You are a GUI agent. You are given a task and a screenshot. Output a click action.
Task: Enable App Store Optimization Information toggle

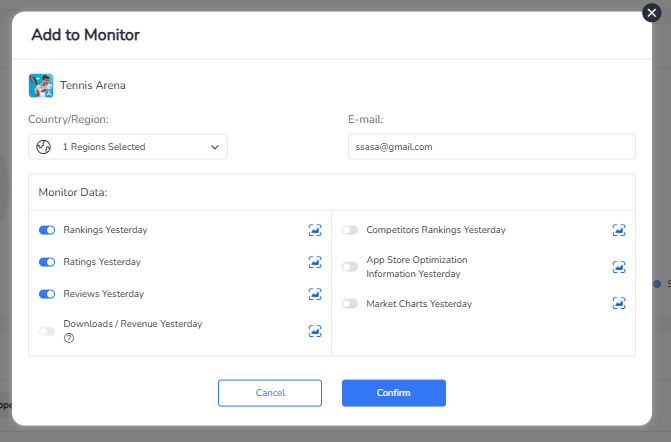point(350,267)
